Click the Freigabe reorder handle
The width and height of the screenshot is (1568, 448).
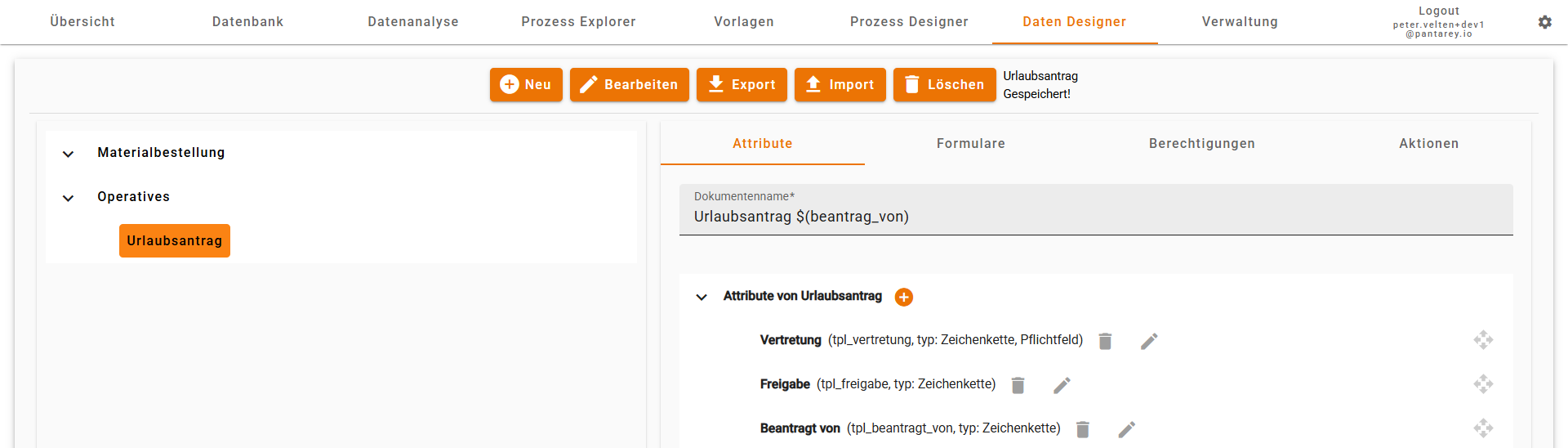point(1483,384)
